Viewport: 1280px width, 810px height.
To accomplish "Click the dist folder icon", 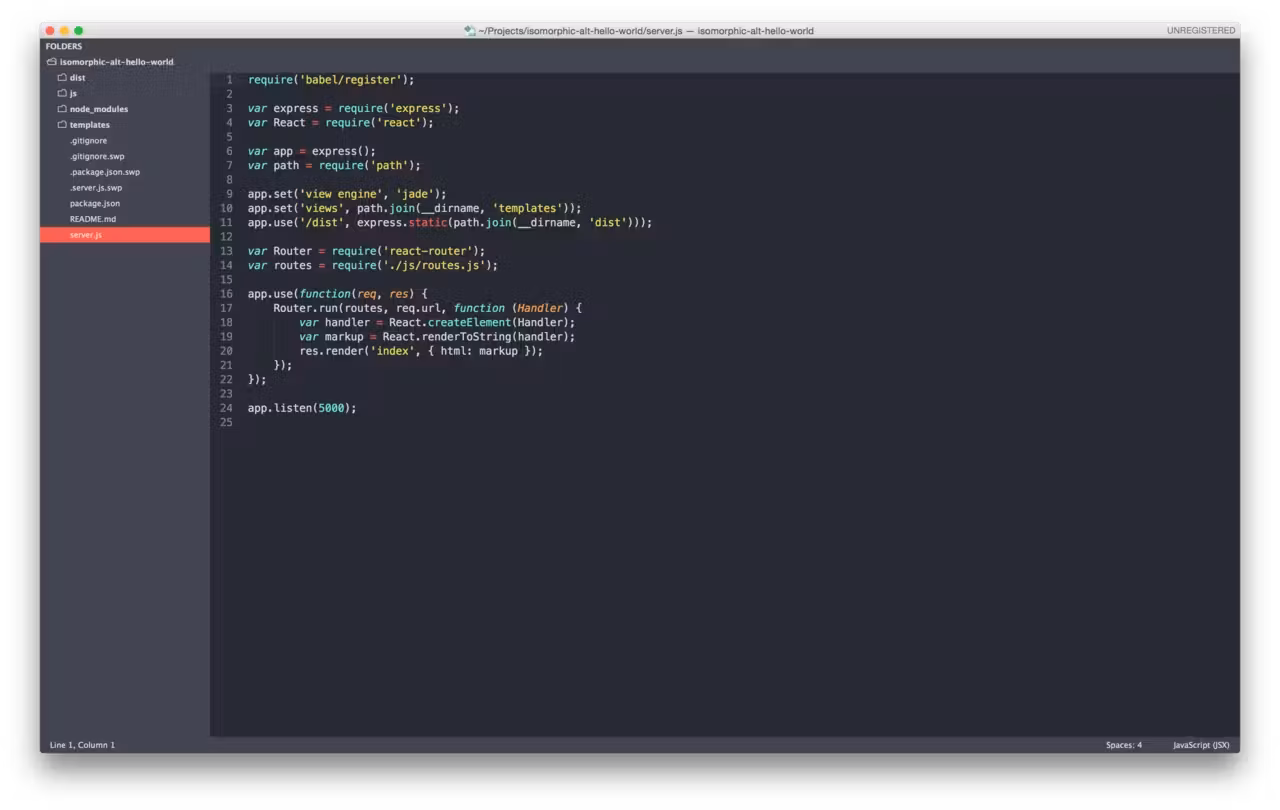I will (x=62, y=77).
